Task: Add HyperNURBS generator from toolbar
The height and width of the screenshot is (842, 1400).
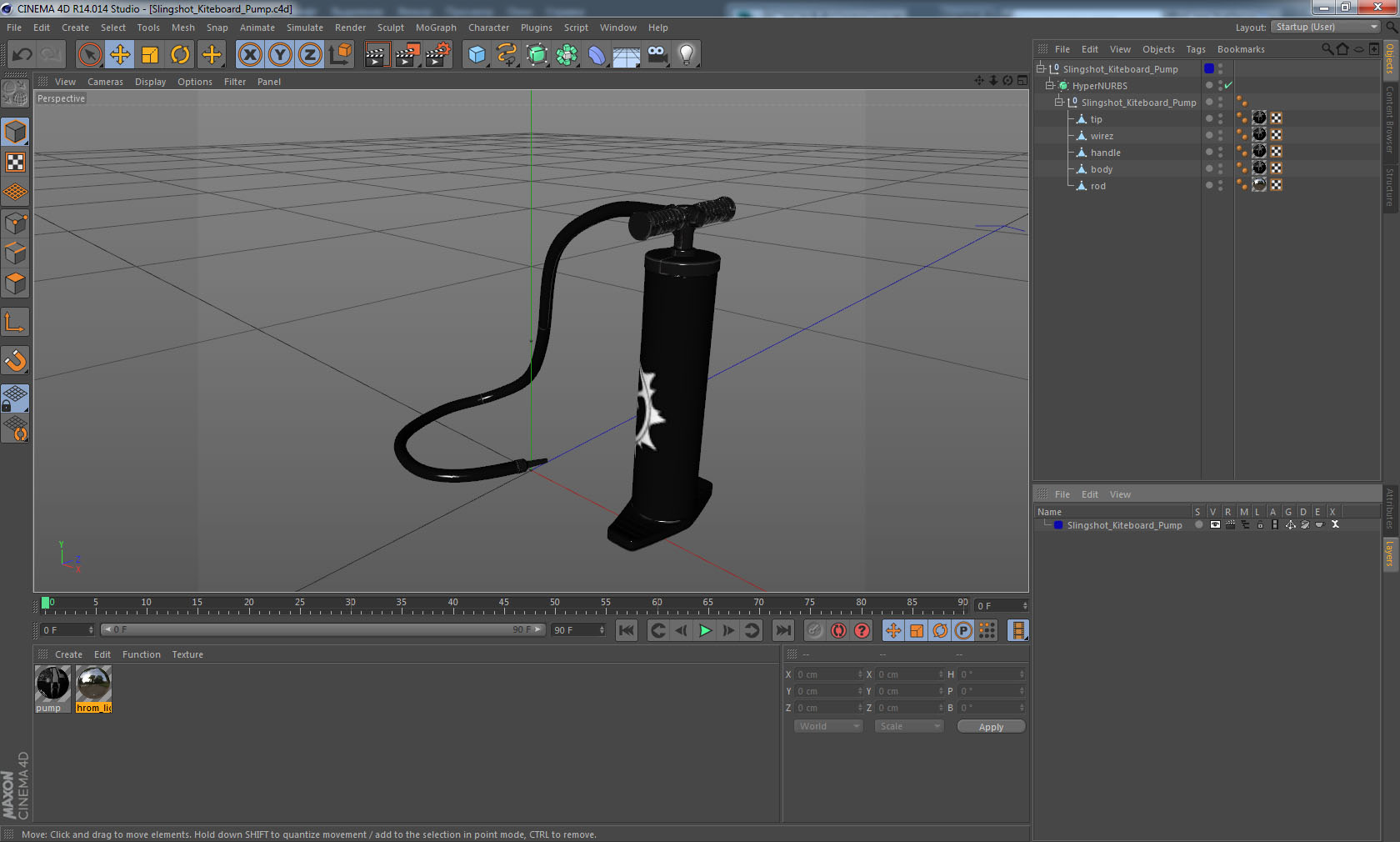Action: [x=537, y=55]
